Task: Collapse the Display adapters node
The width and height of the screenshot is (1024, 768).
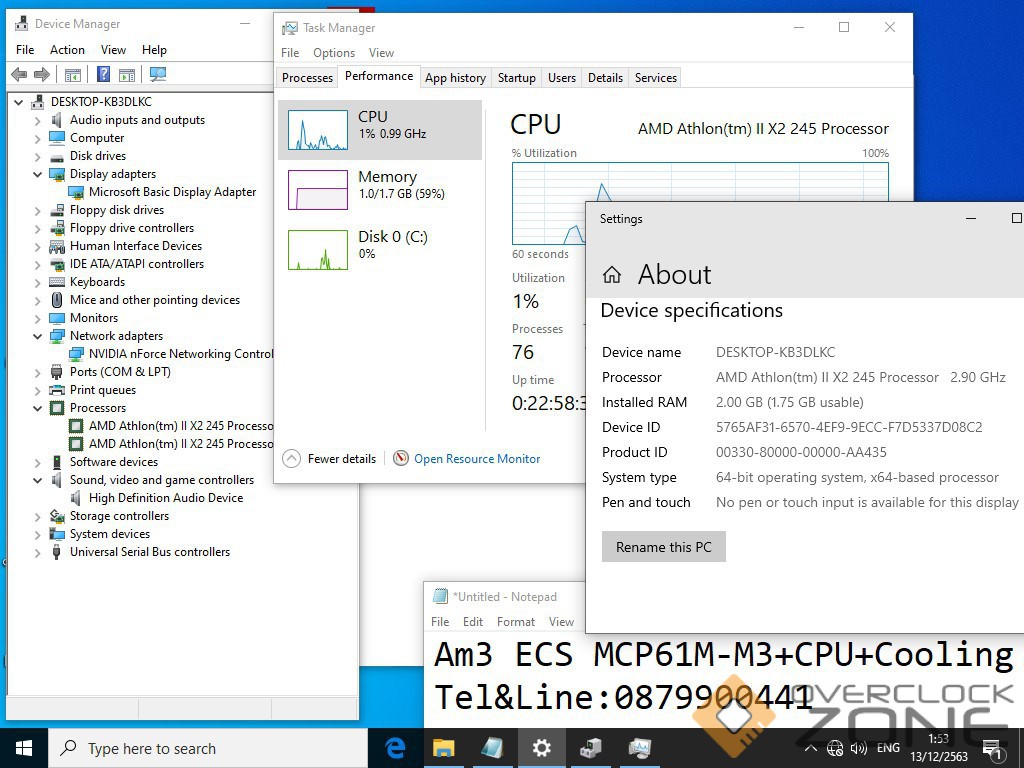Action: pos(37,174)
